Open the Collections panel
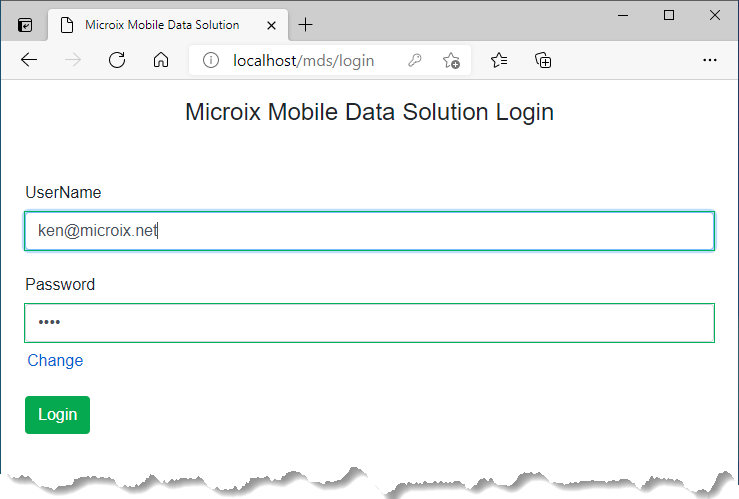 click(x=543, y=60)
